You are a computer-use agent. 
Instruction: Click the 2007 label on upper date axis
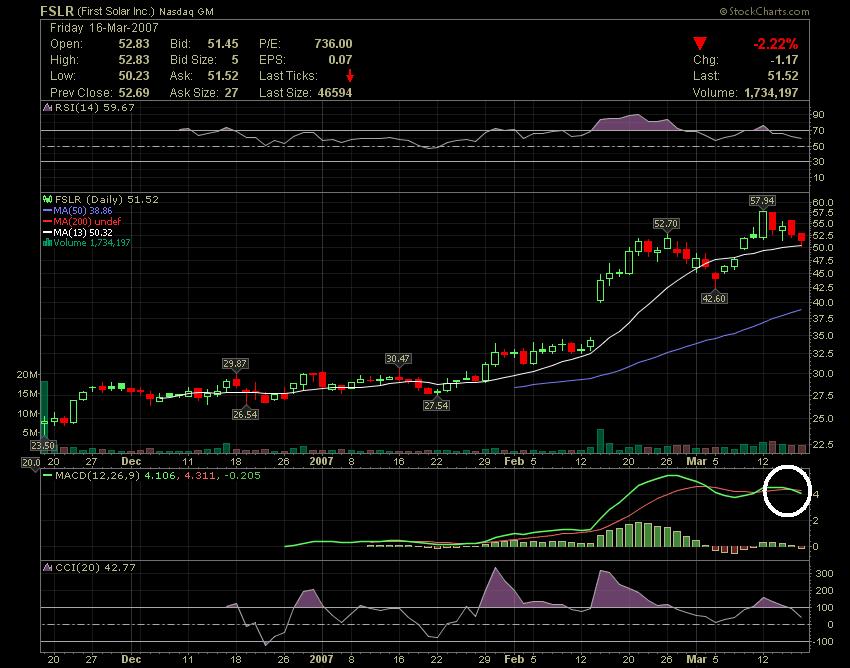[x=321, y=461]
